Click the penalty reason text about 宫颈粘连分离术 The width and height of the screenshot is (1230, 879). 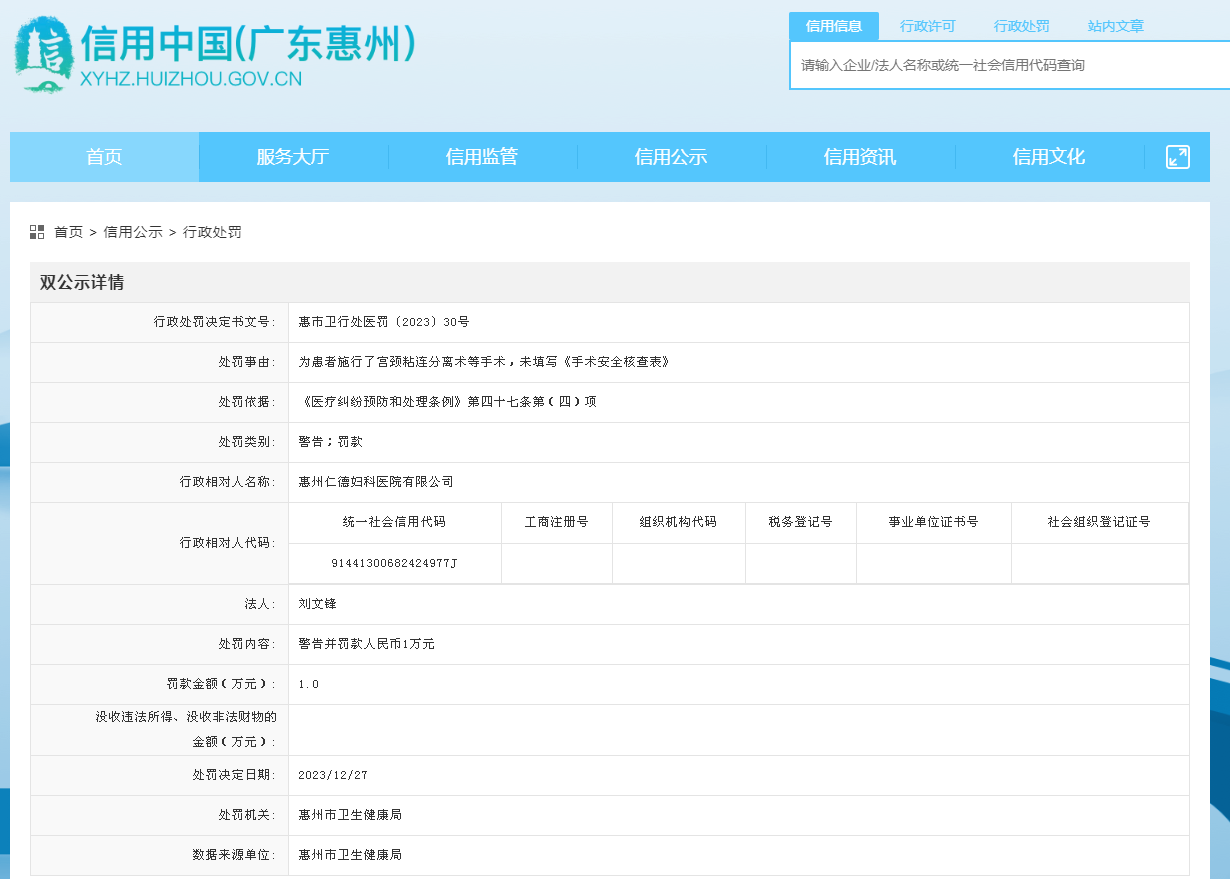coord(484,362)
